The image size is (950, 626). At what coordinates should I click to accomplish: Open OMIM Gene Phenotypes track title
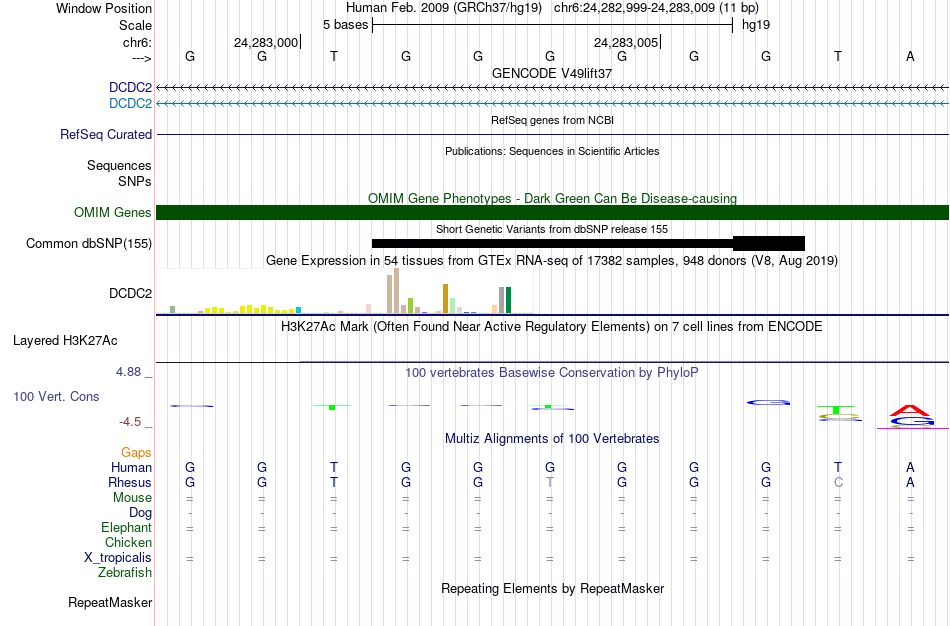pyautogui.click(x=552, y=198)
